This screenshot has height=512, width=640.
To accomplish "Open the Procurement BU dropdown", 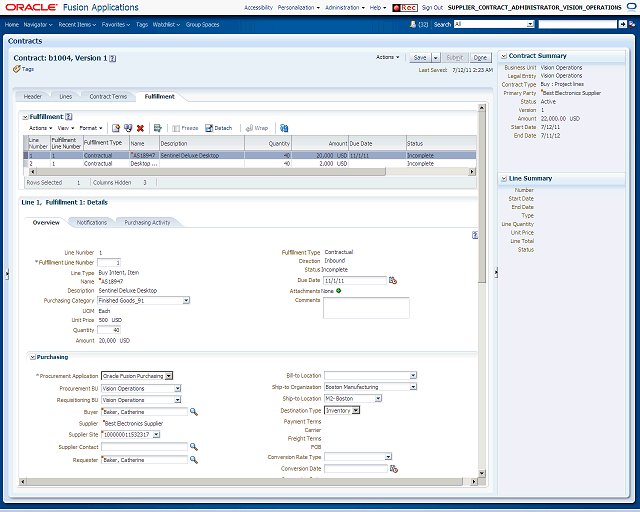I will (178, 389).
